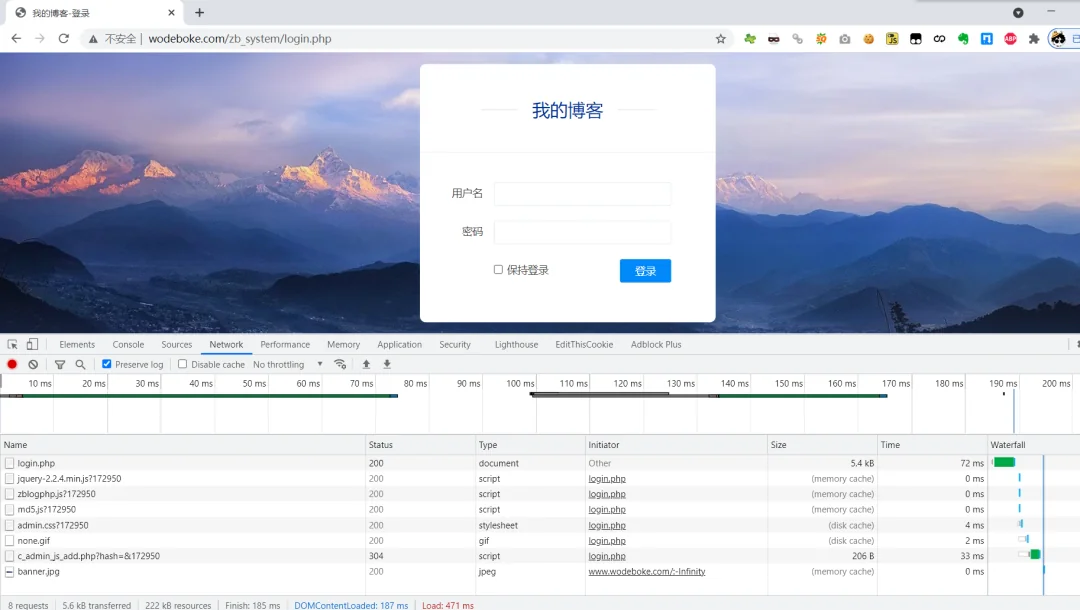Switch to the Sources tab

pyautogui.click(x=176, y=344)
